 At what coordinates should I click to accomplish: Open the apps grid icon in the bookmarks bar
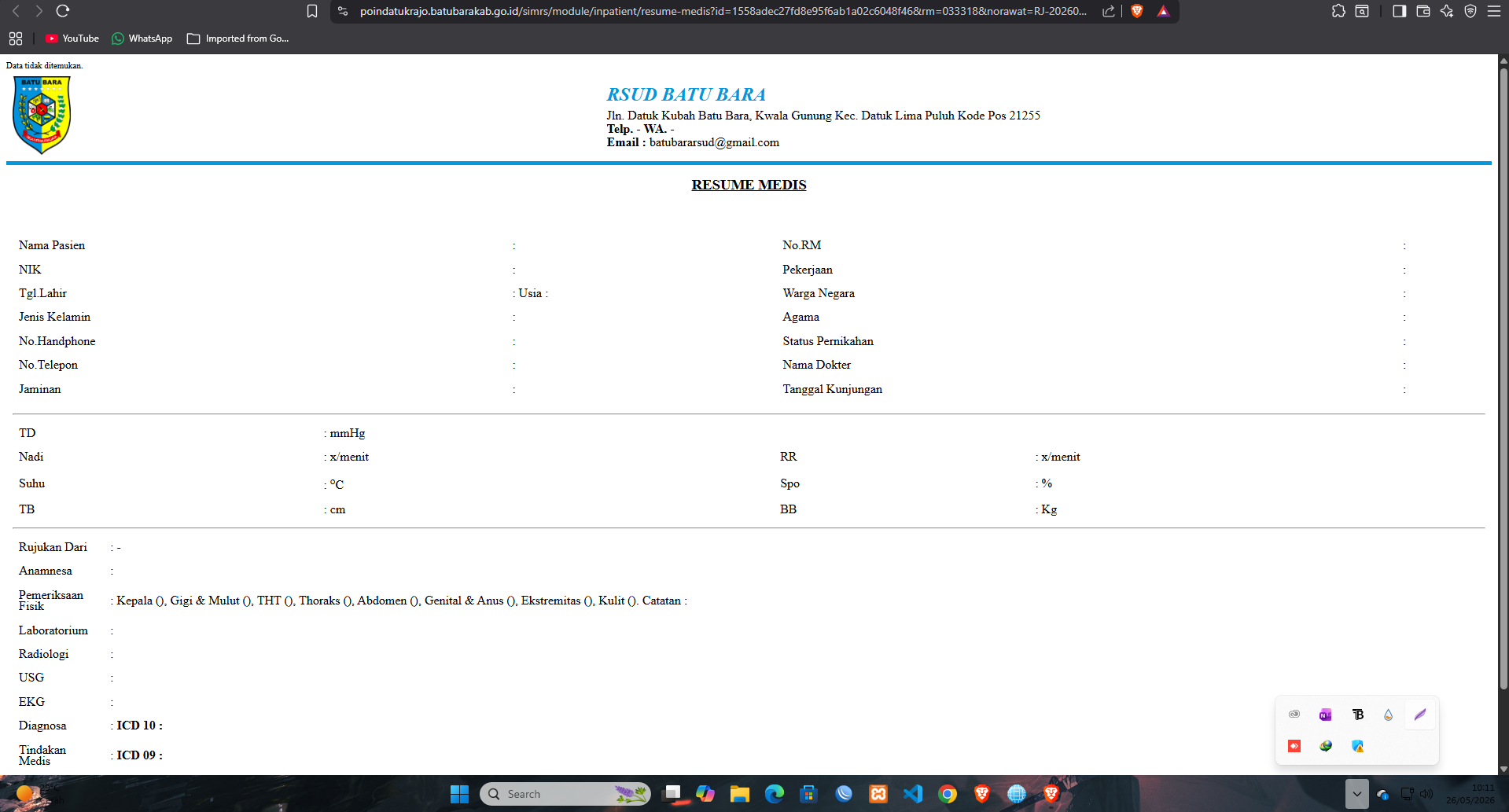coord(16,39)
